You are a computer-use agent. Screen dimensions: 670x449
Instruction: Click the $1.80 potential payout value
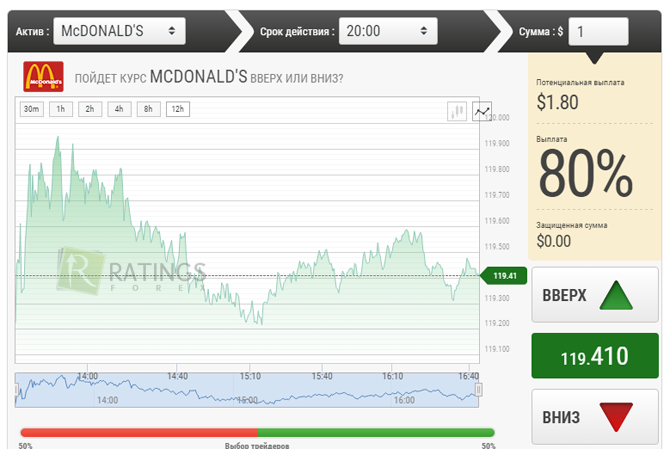pos(558,103)
